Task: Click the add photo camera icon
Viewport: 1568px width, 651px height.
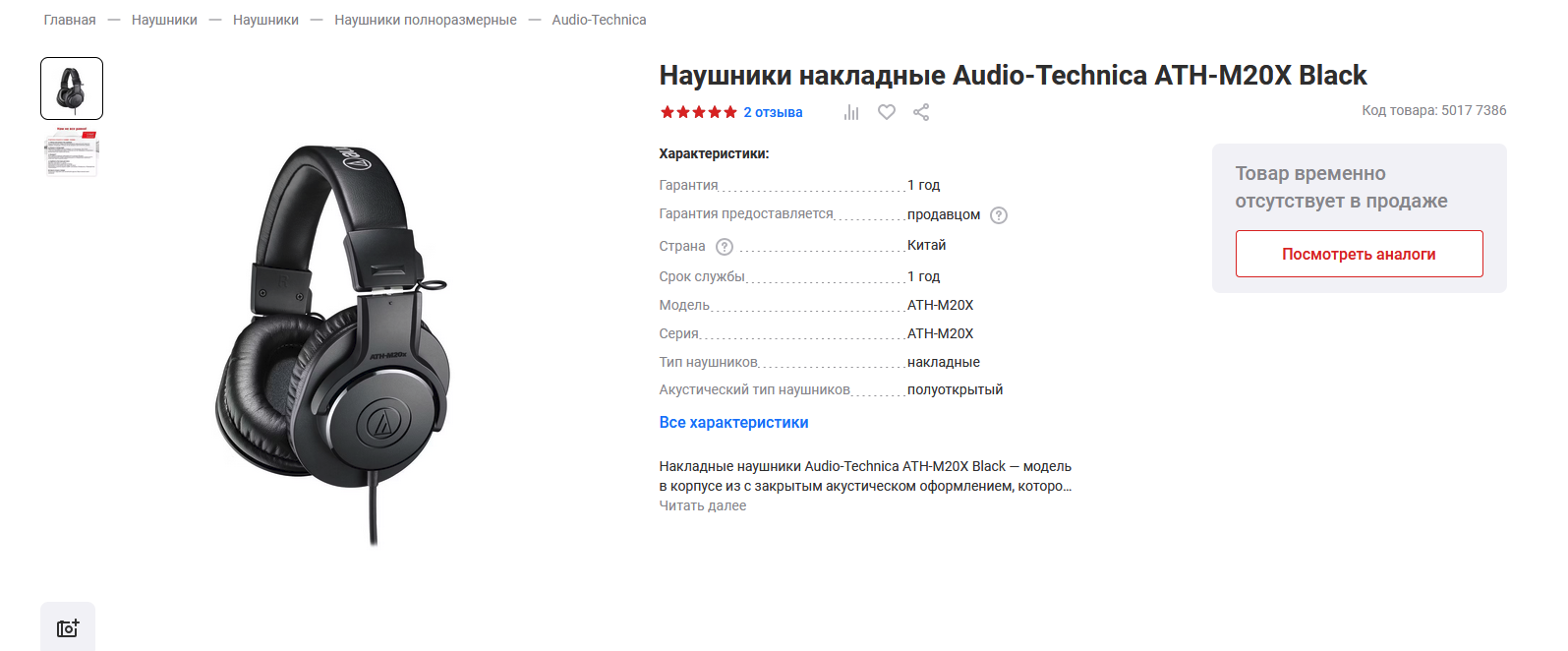Action: click(68, 627)
